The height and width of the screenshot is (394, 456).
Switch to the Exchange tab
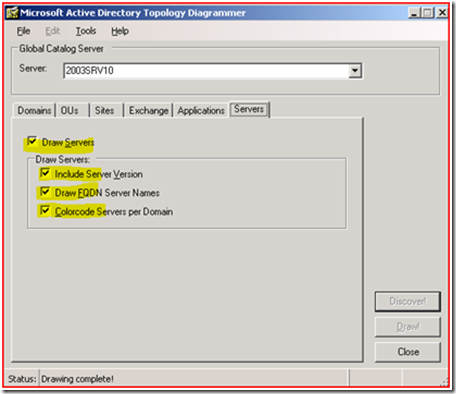coord(148,110)
